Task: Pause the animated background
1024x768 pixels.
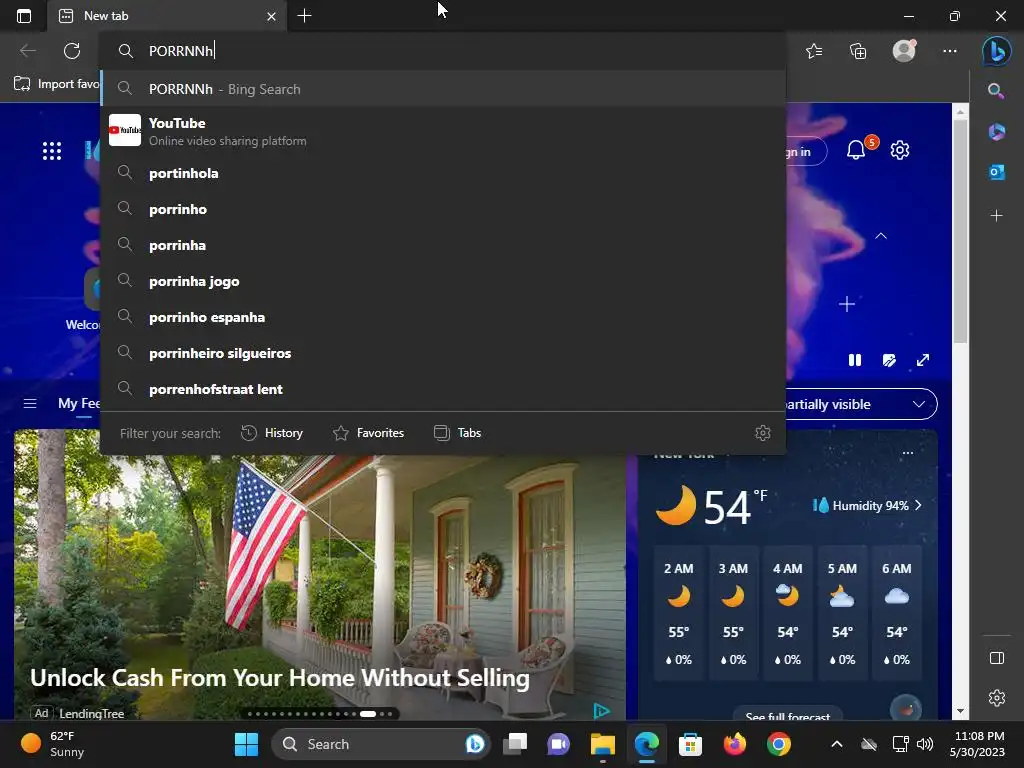Action: tap(855, 360)
